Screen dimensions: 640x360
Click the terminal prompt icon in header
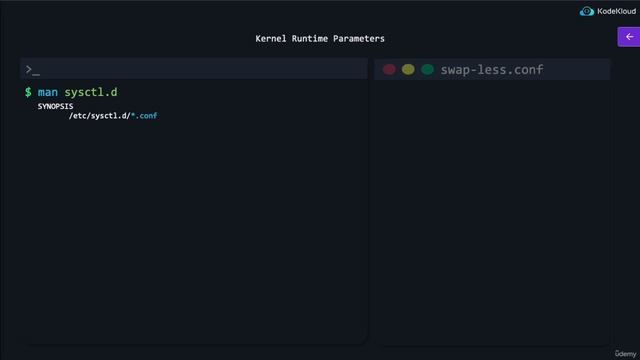tap(32, 70)
